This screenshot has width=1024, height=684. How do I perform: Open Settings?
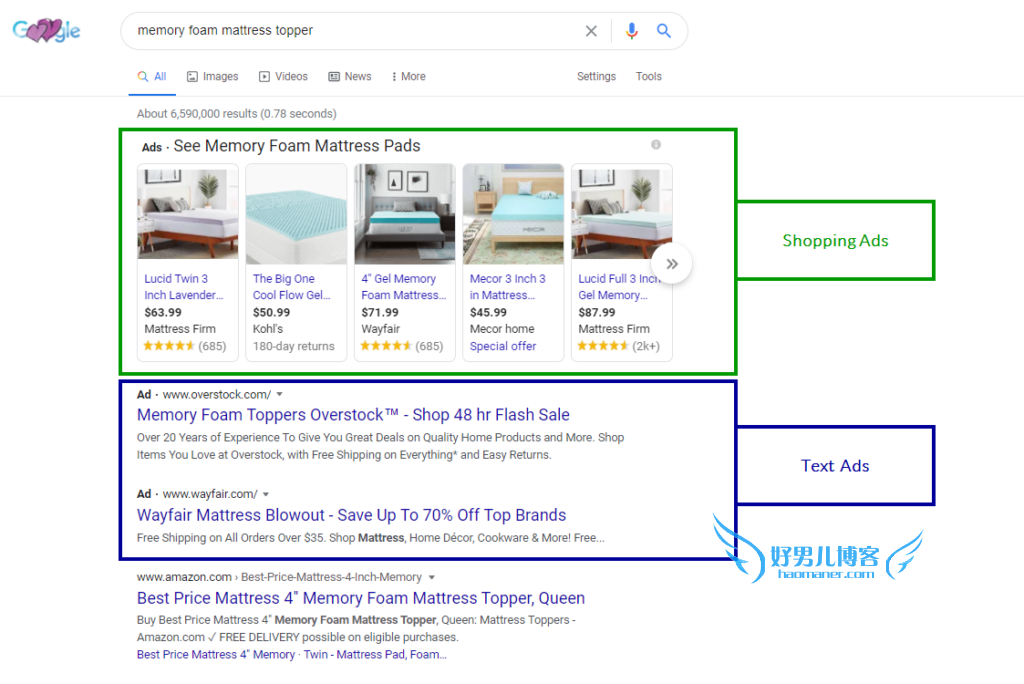click(x=596, y=76)
